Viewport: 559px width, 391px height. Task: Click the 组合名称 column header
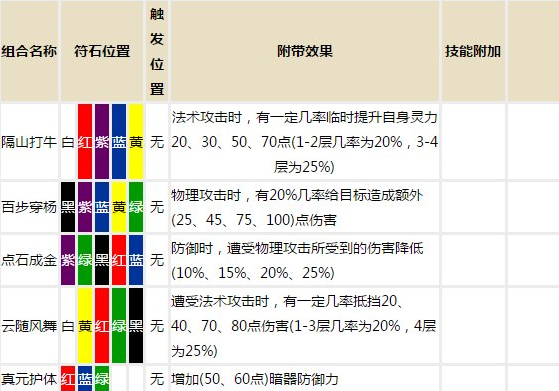(29, 51)
